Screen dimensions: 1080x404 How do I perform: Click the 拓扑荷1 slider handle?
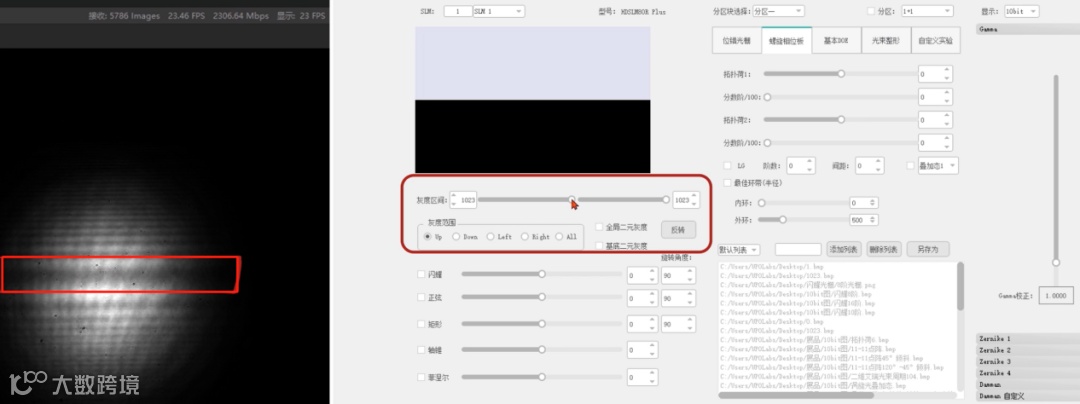click(841, 74)
